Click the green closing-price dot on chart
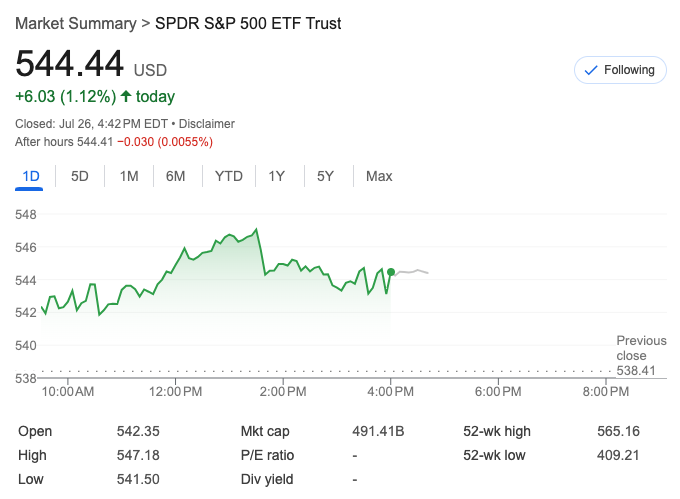The height and width of the screenshot is (499, 680). [391, 272]
